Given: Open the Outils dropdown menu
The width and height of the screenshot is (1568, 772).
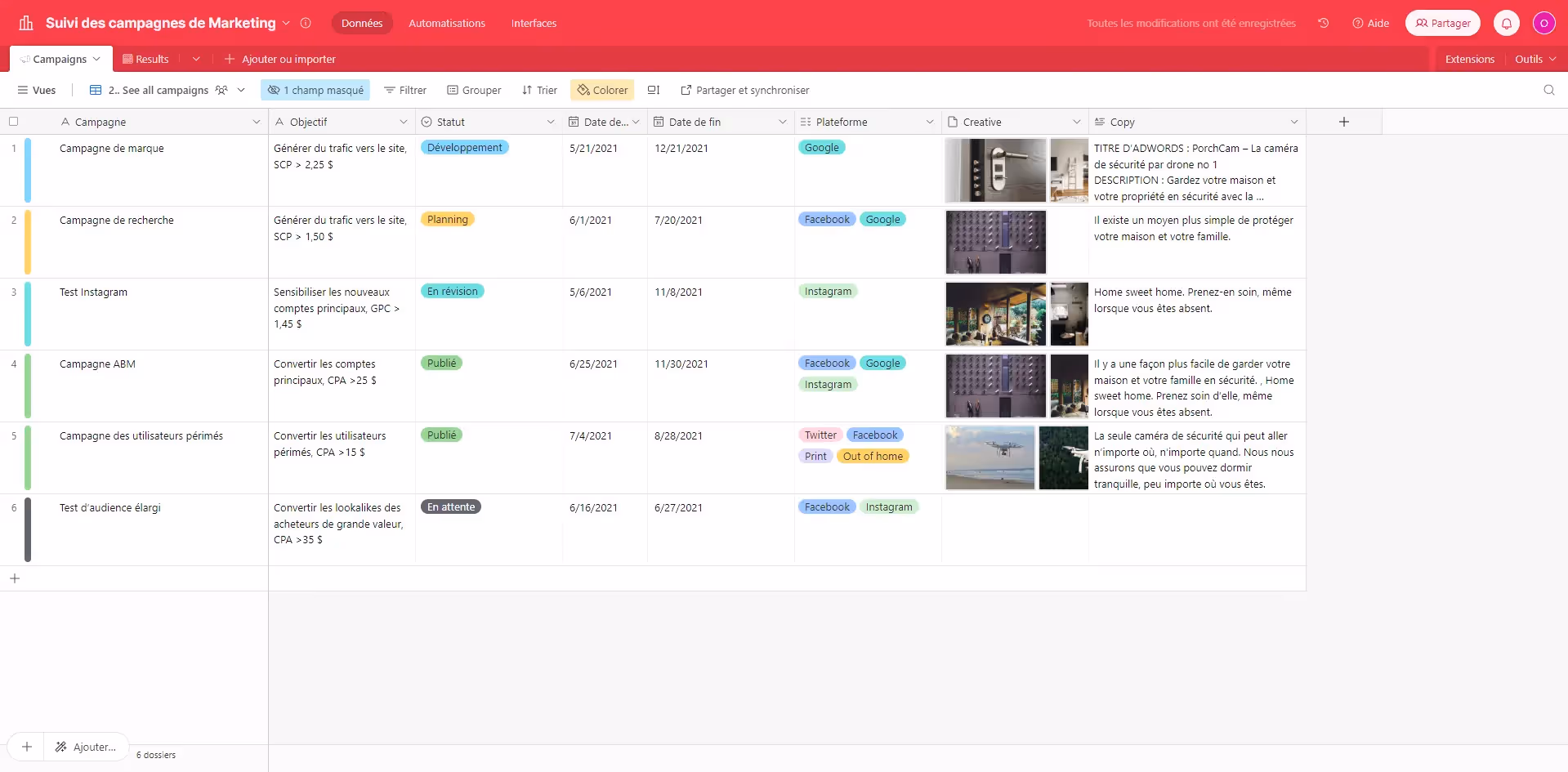Looking at the screenshot, I should [1534, 59].
